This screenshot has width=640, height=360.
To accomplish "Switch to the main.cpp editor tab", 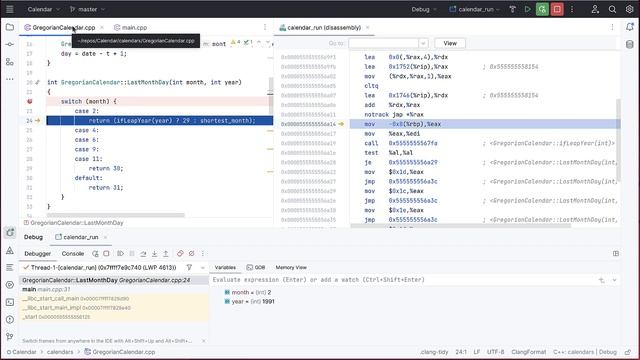I will tap(131, 27).
